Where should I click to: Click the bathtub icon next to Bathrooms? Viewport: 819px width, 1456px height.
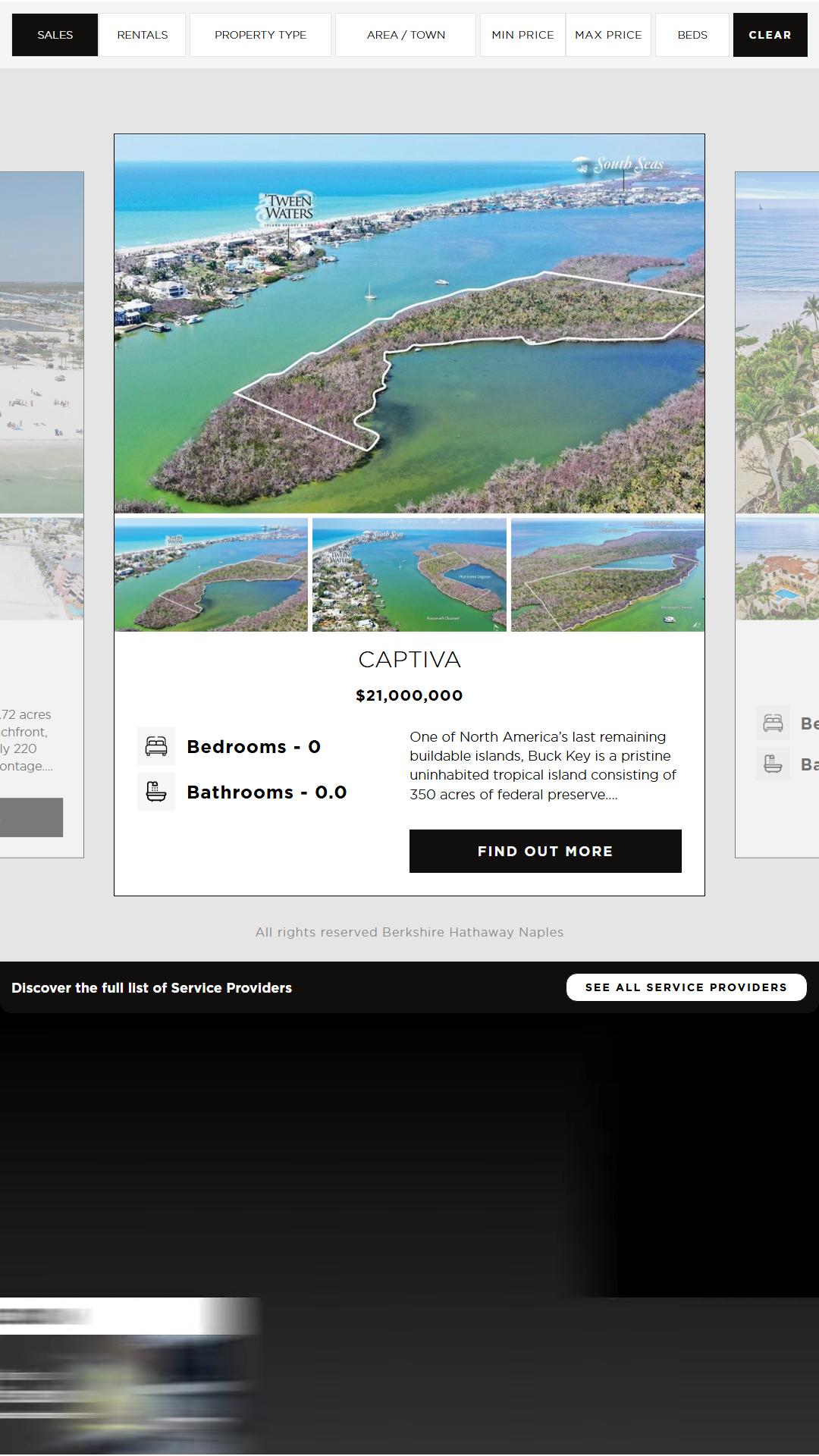click(156, 792)
